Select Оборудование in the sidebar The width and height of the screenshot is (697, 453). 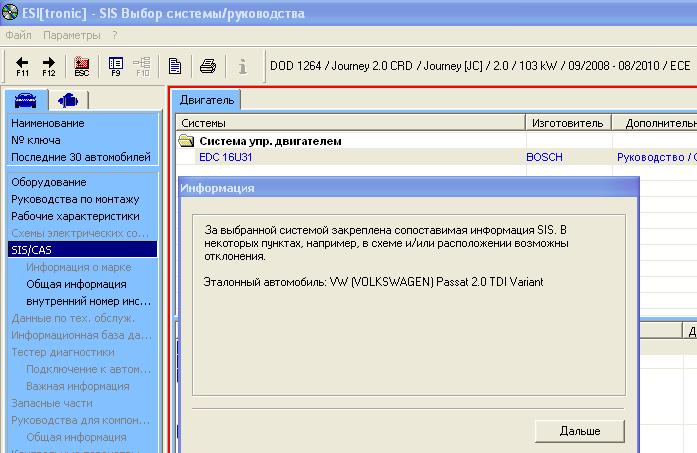[x=49, y=182]
